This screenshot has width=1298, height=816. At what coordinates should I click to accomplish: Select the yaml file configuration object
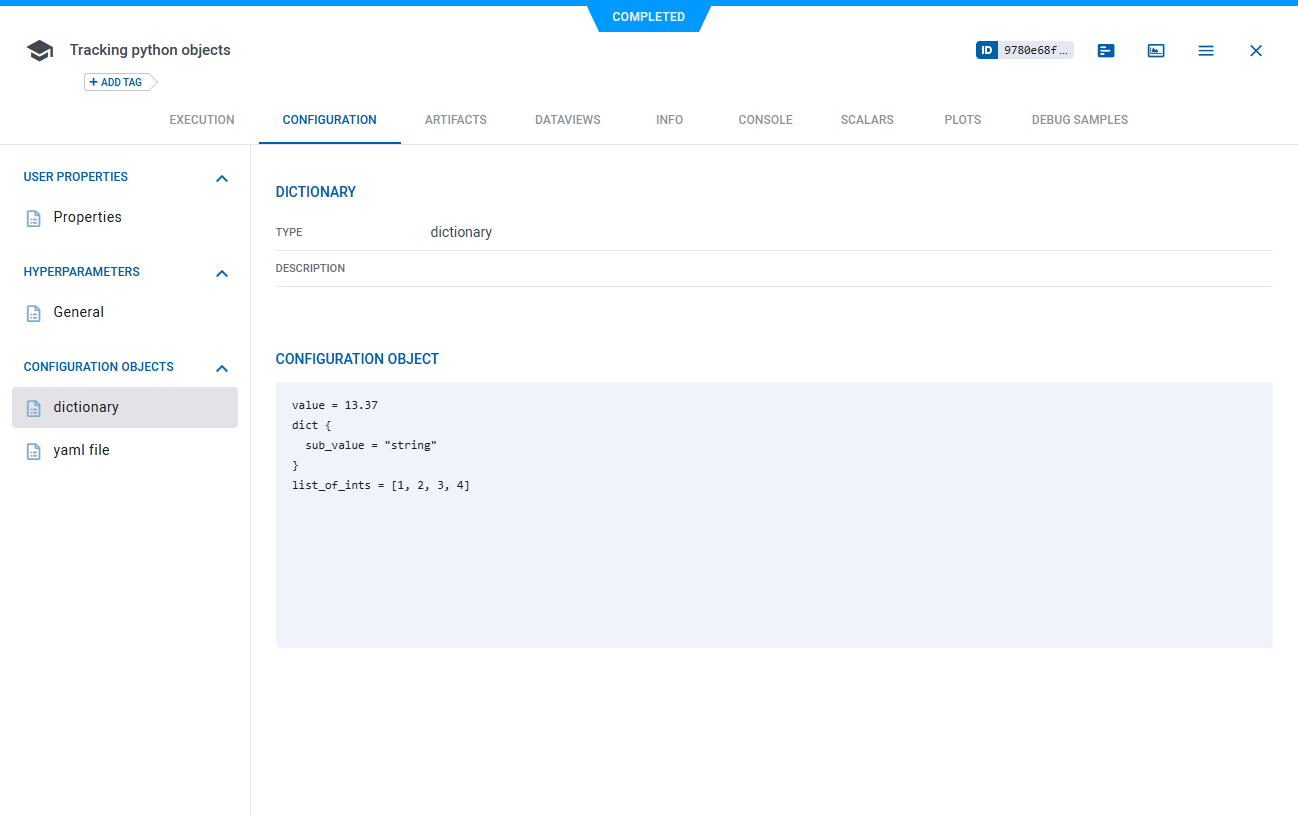tap(81, 450)
